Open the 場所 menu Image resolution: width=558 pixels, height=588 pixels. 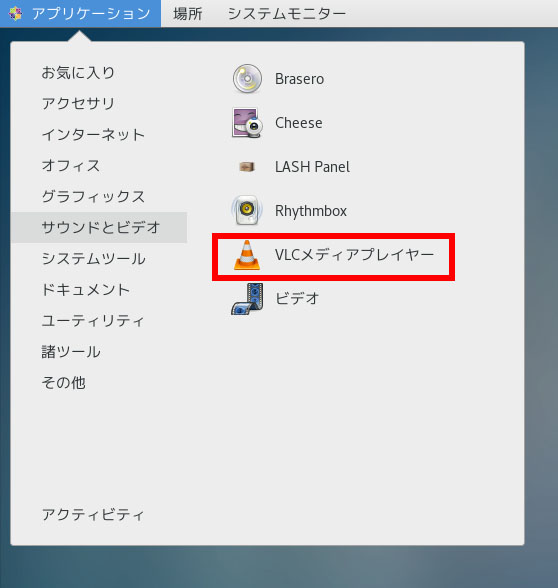tap(188, 14)
